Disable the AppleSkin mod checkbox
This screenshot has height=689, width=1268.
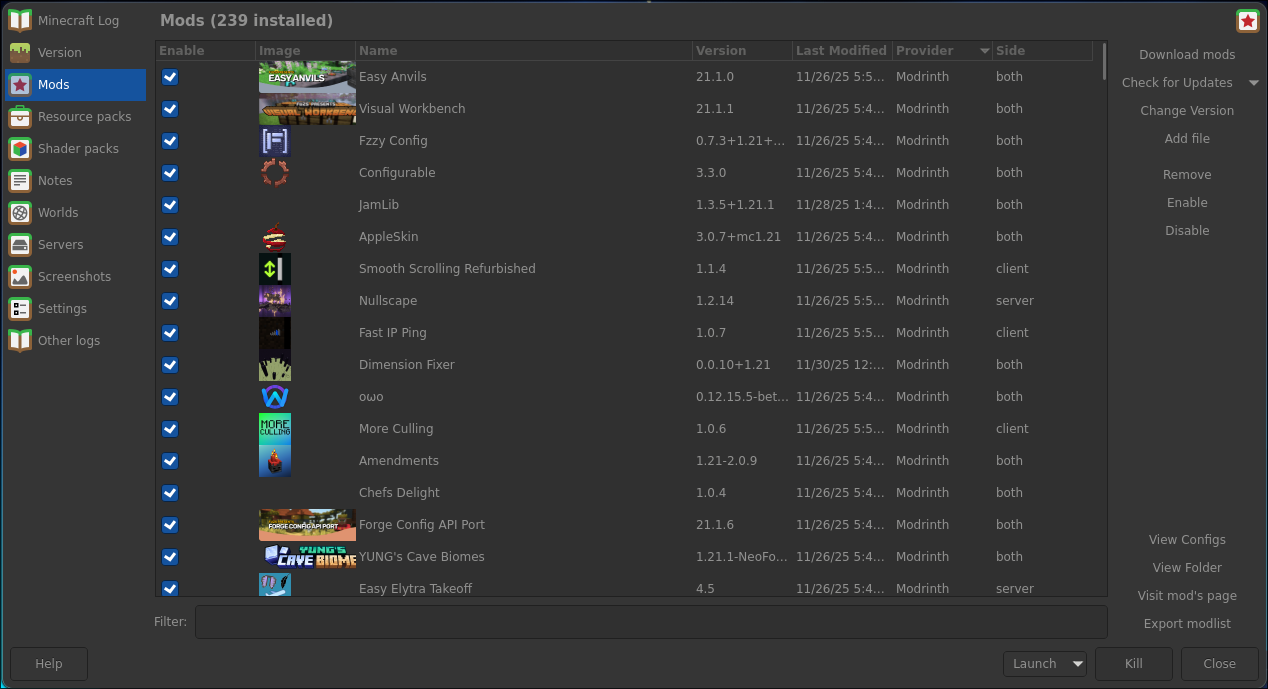point(170,237)
